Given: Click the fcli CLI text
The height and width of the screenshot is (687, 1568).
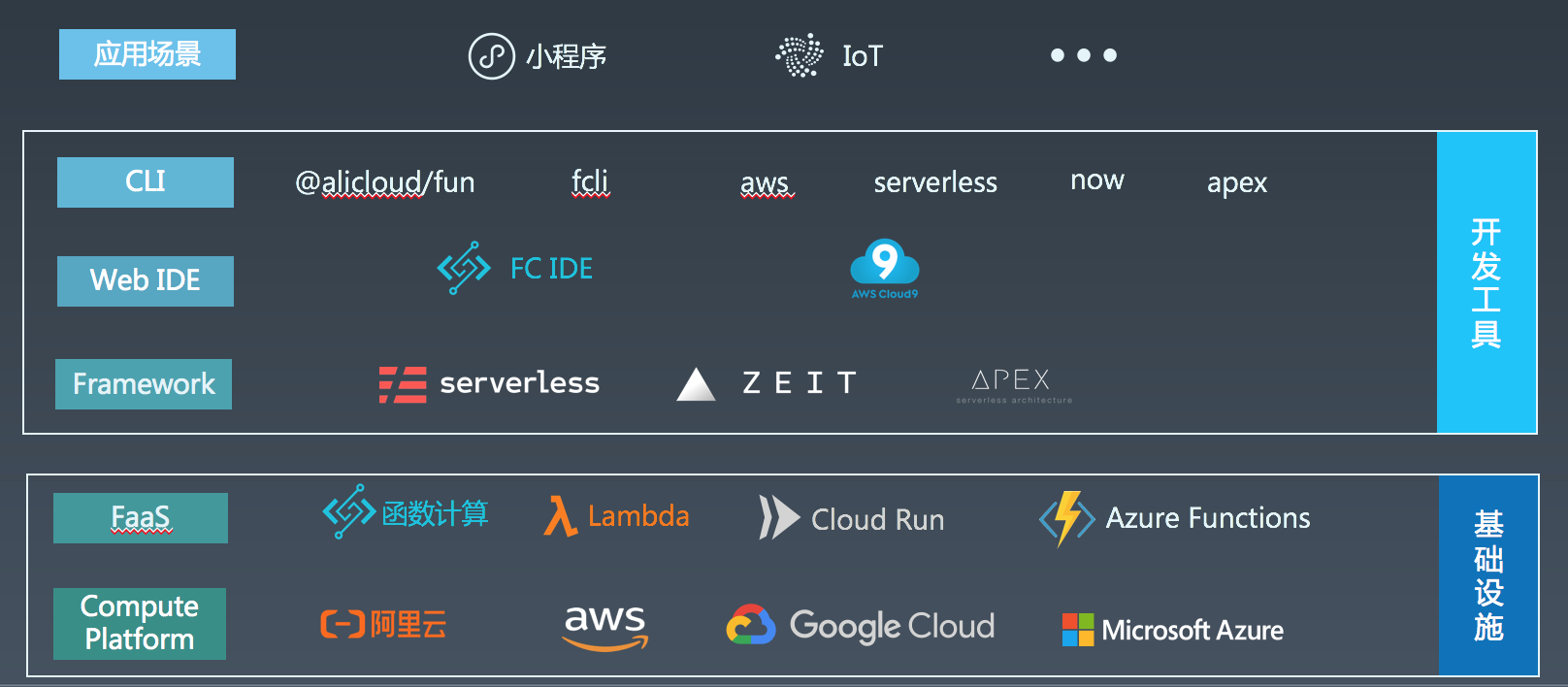Looking at the screenshot, I should pos(590,181).
